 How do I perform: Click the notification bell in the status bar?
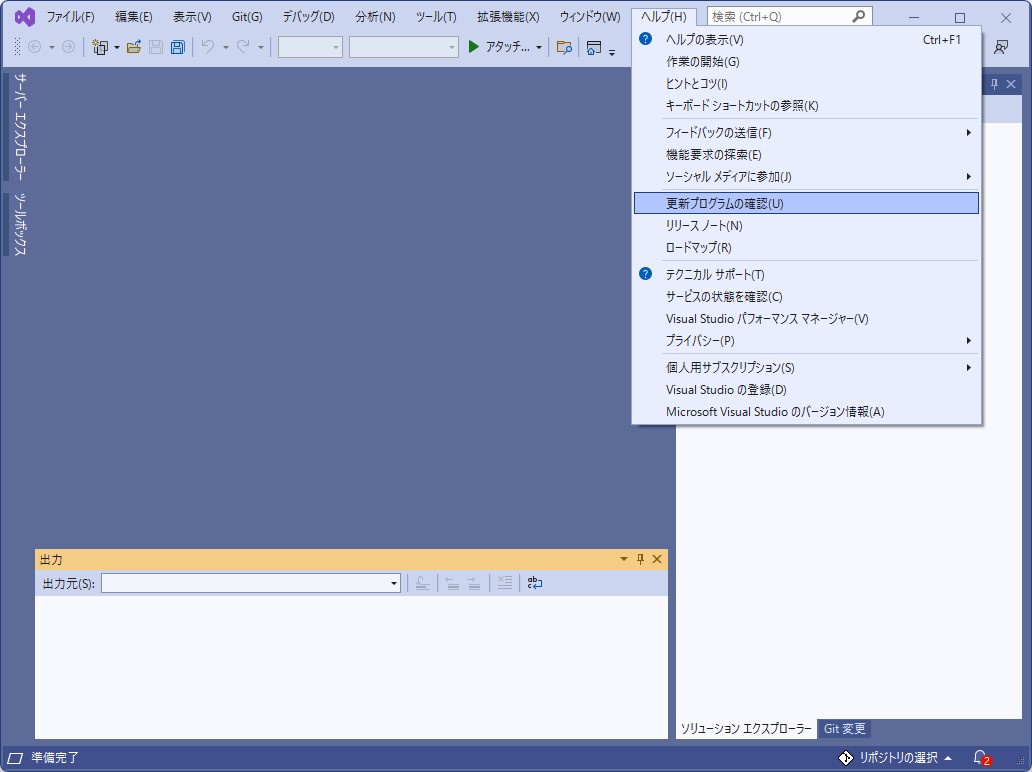978,759
